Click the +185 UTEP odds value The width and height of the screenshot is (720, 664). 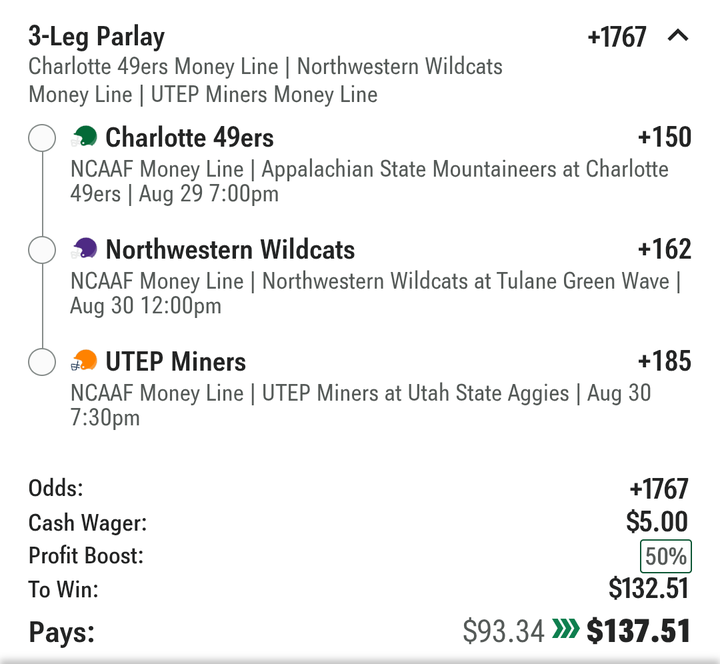click(x=664, y=361)
